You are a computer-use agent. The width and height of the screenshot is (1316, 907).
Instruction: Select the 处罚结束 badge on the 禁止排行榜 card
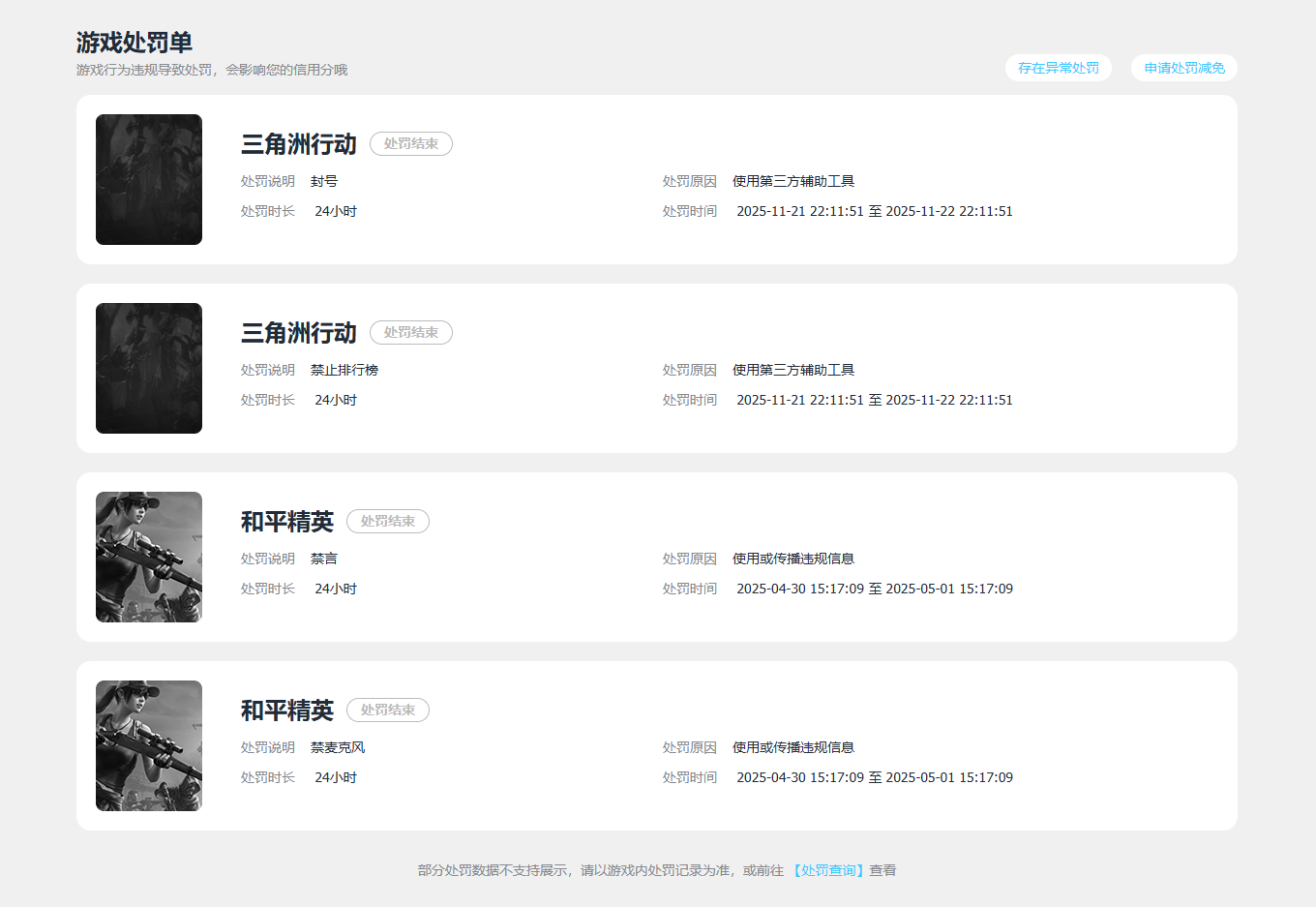click(411, 332)
